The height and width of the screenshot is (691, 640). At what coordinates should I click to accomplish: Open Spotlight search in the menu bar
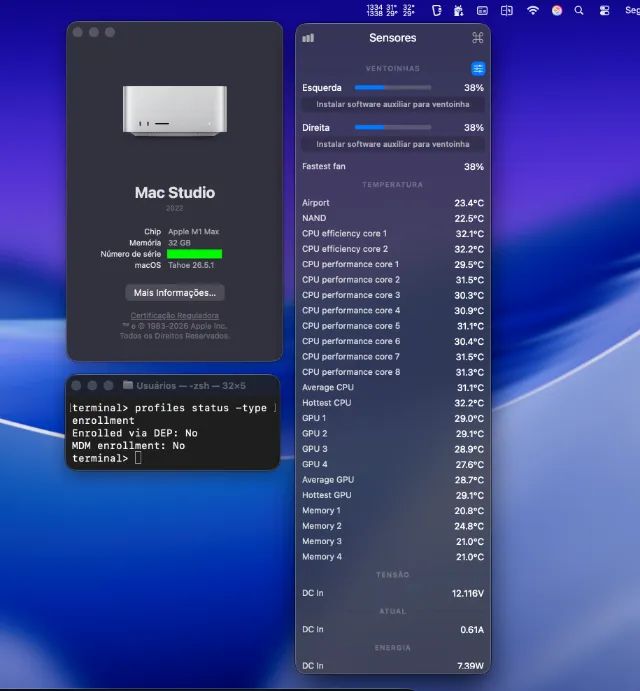(579, 10)
